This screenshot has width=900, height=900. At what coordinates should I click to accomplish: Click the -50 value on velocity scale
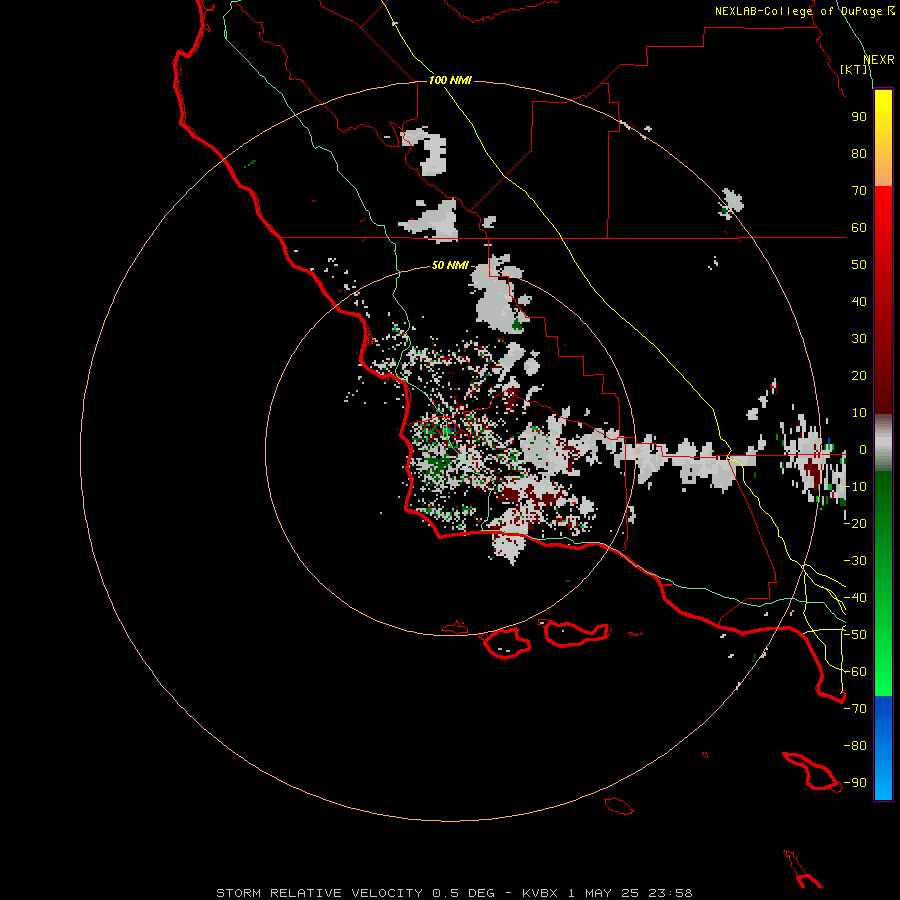click(x=855, y=635)
